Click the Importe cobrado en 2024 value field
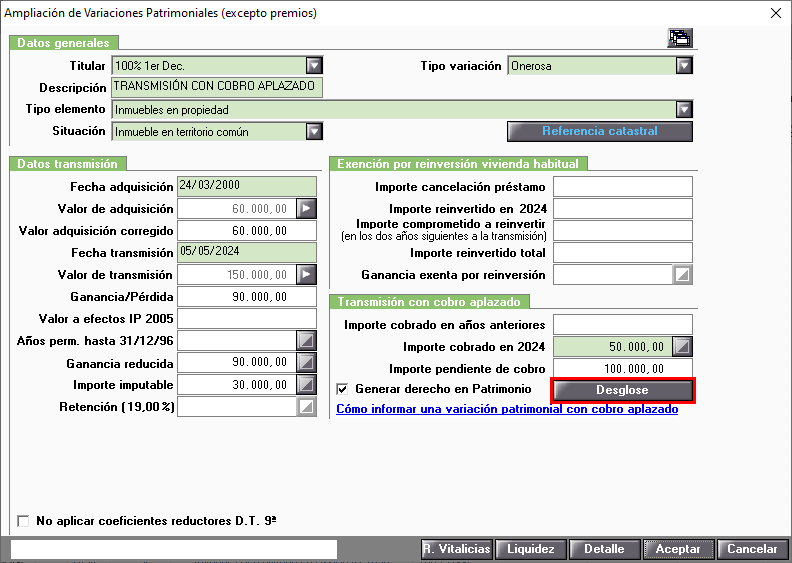 tap(613, 347)
